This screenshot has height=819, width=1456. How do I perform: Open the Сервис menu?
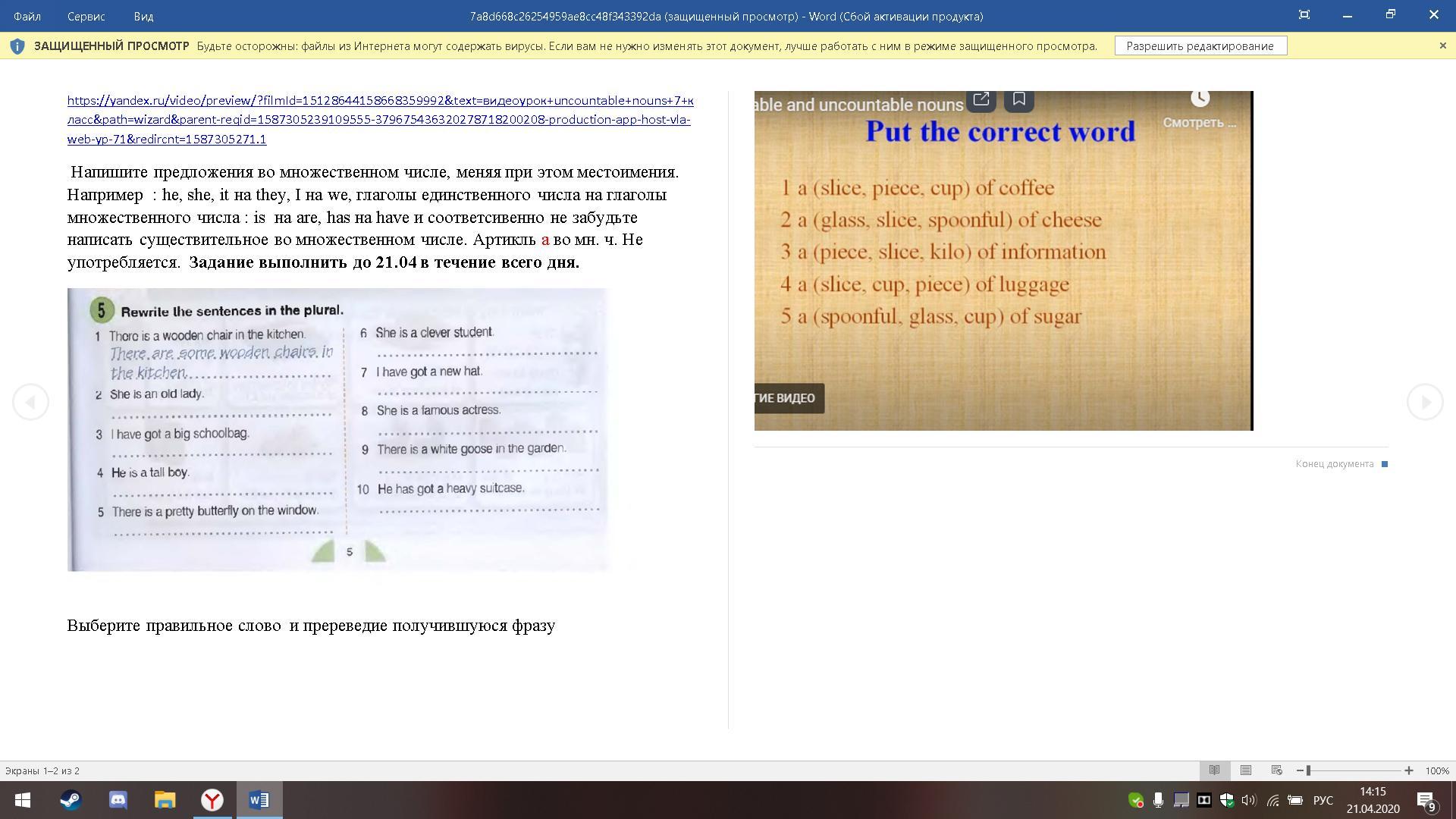pos(86,16)
